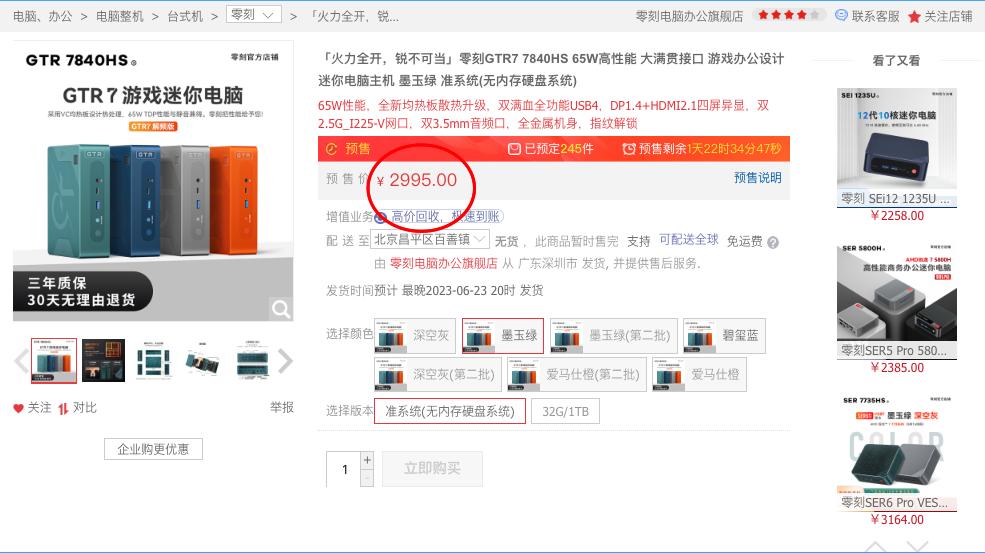Click the 可配送全球 link
985x553 pixels.
coord(688,239)
